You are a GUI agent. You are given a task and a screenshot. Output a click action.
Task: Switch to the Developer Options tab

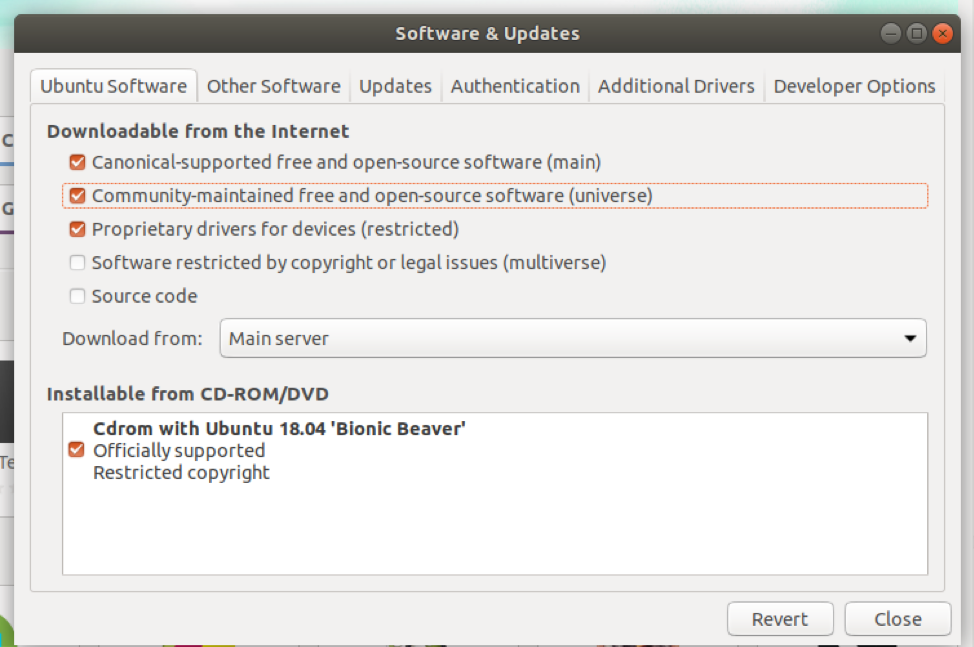click(854, 86)
